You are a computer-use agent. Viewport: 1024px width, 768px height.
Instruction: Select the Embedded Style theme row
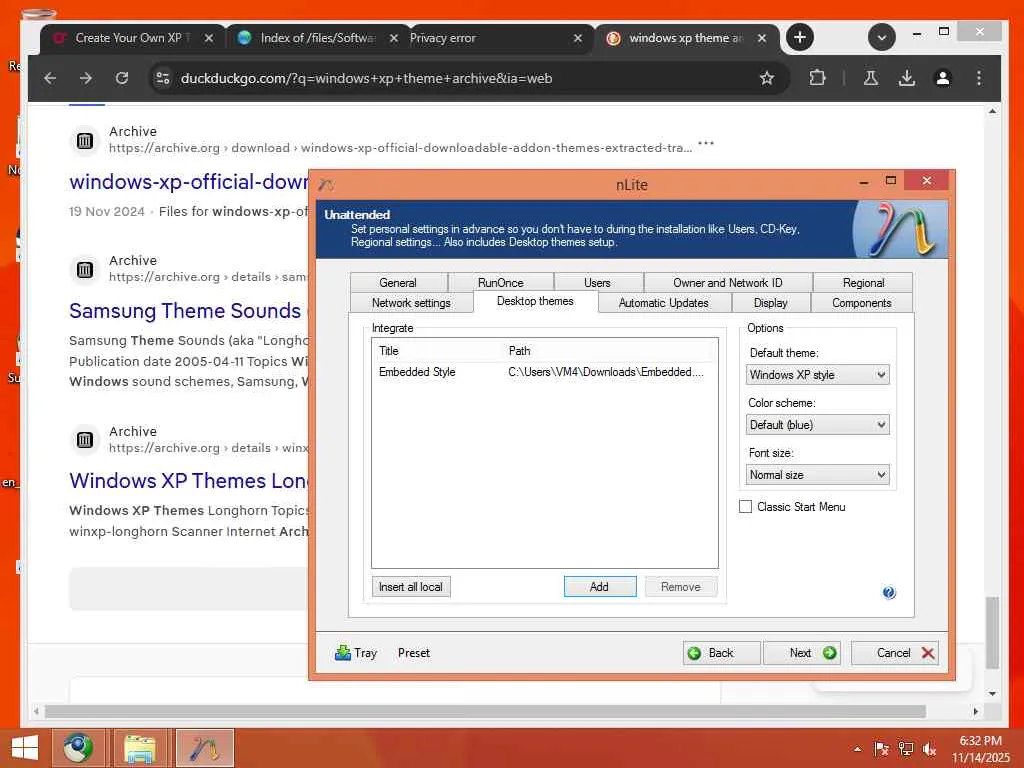[544, 372]
